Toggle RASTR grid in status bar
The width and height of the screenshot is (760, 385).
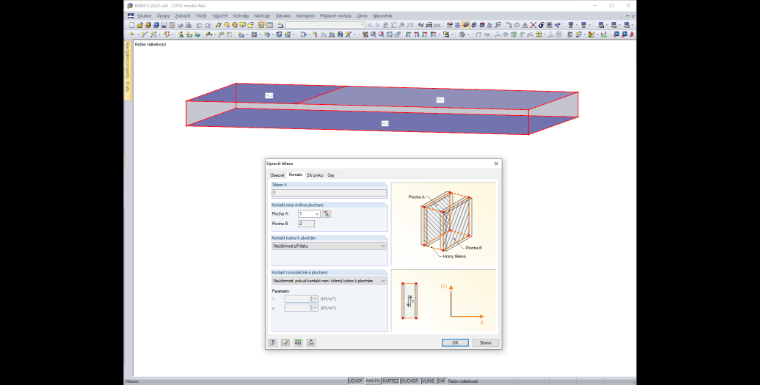[372, 381]
